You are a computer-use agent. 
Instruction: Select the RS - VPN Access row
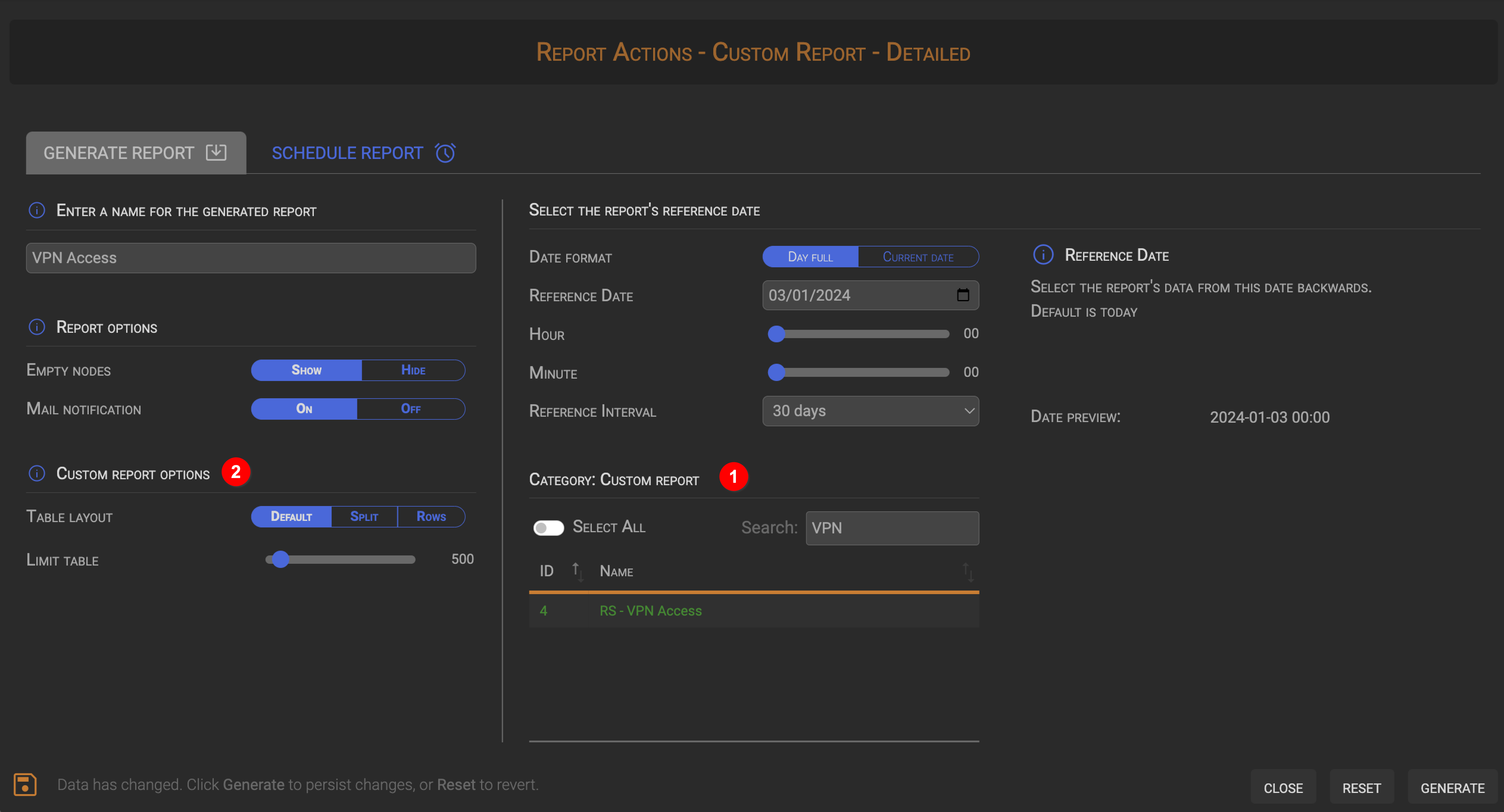(x=754, y=610)
